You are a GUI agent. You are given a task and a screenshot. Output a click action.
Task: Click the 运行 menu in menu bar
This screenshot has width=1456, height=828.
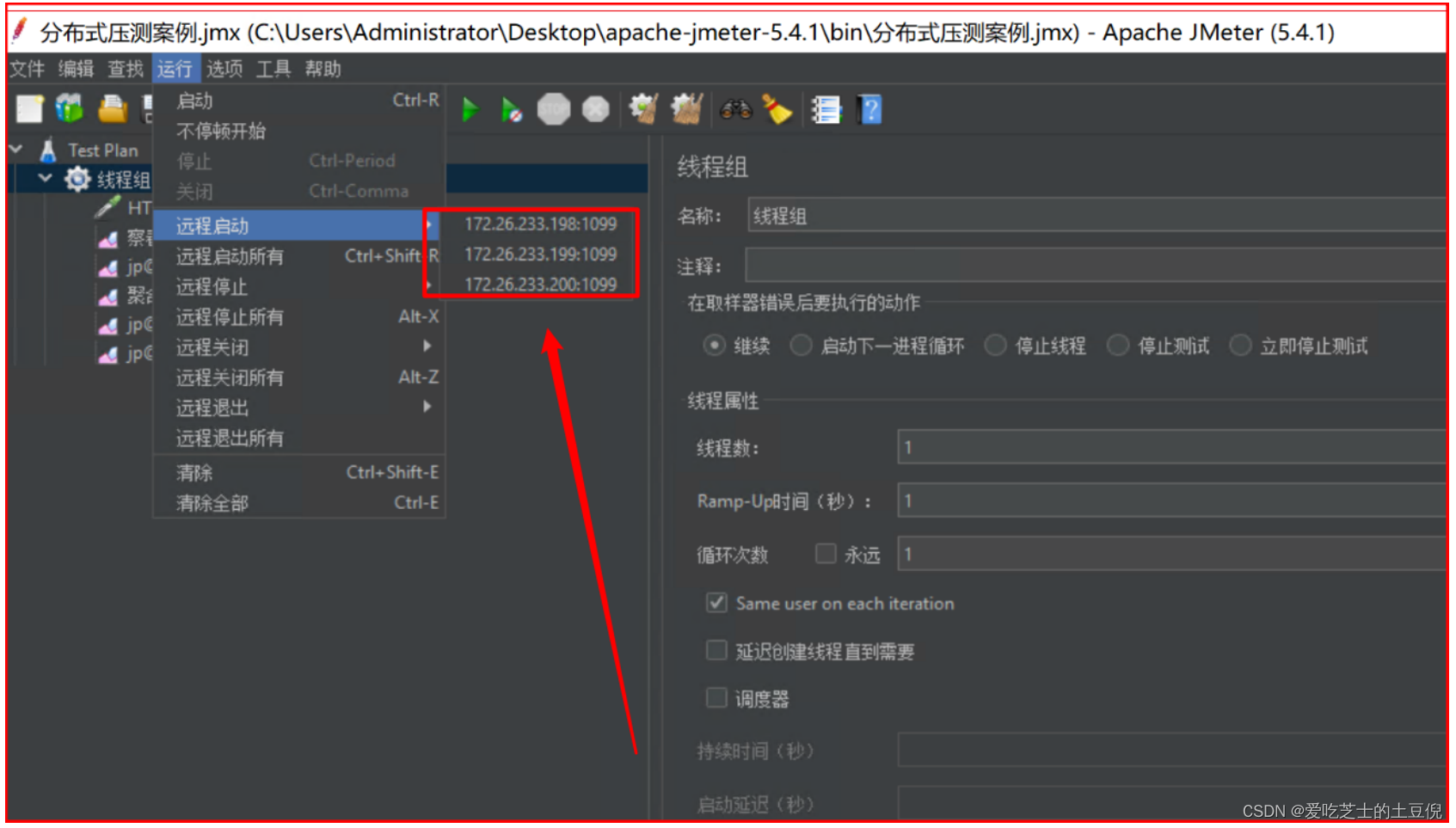[x=175, y=69]
